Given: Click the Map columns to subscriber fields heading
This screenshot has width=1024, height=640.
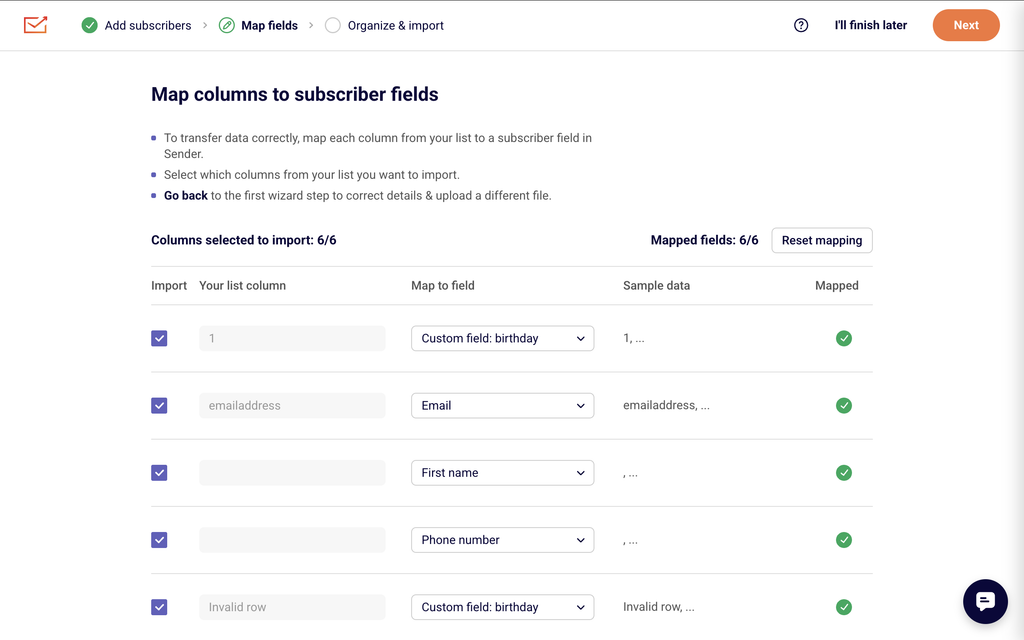Looking at the screenshot, I should (295, 94).
